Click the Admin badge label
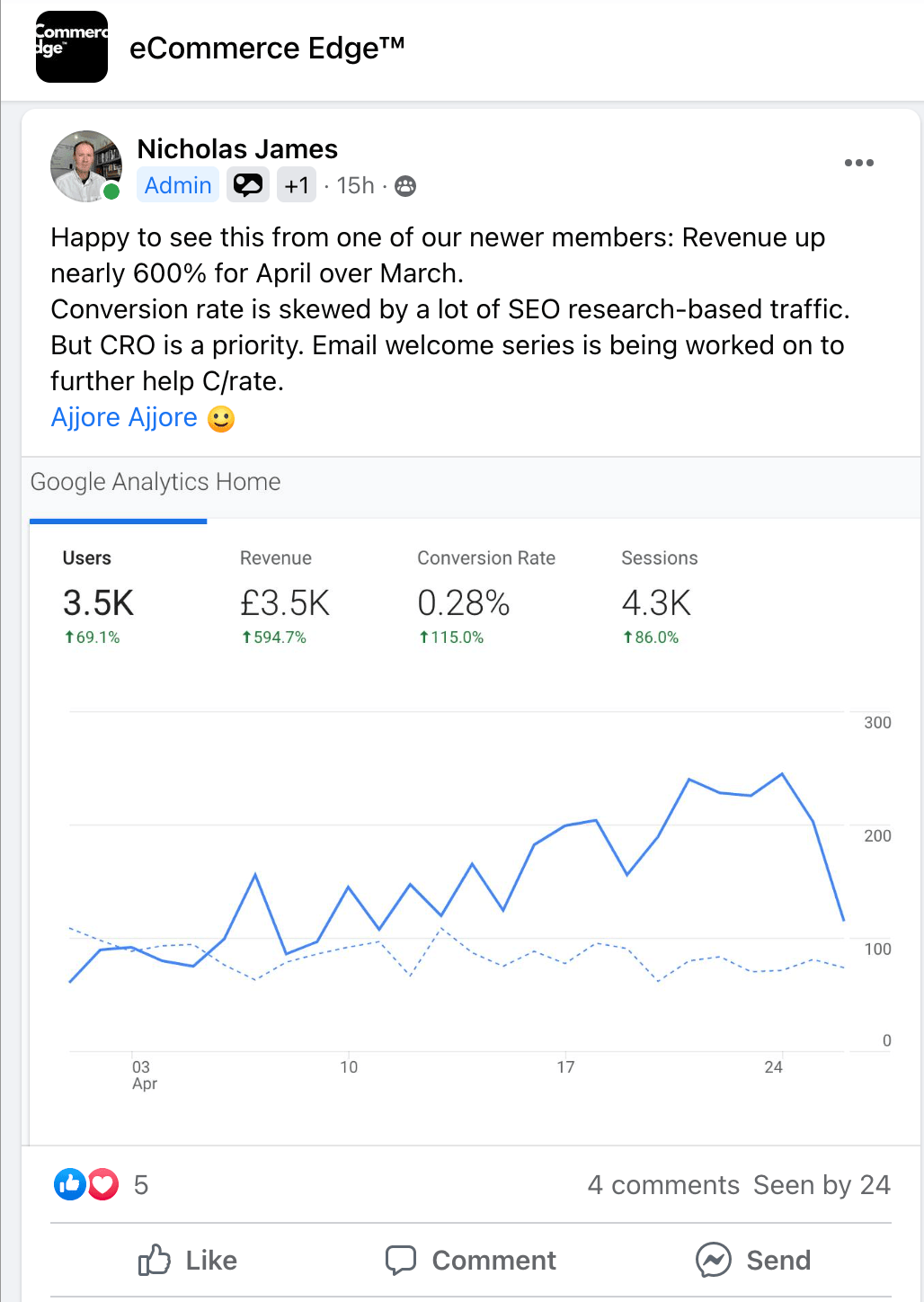 tap(178, 185)
